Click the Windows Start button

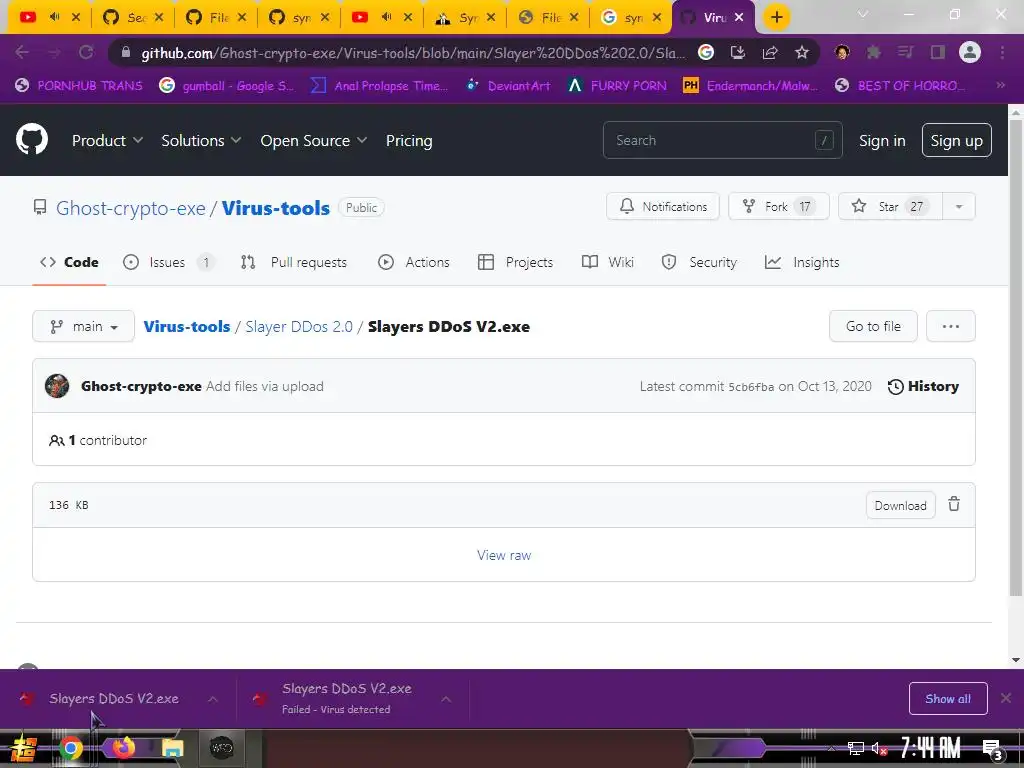[x=22, y=748]
